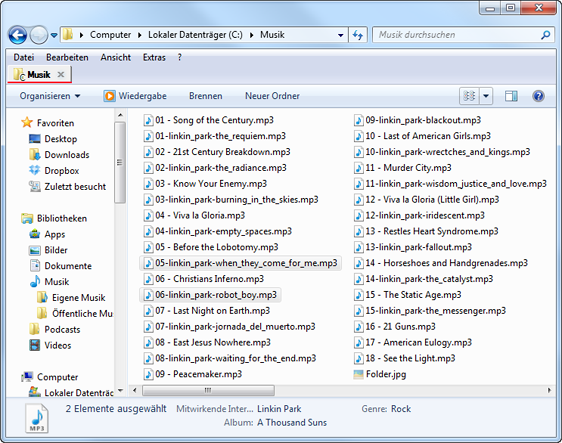The height and width of the screenshot is (443, 562).
Task: Open Desktop in the navigation pane
Action: (53, 139)
